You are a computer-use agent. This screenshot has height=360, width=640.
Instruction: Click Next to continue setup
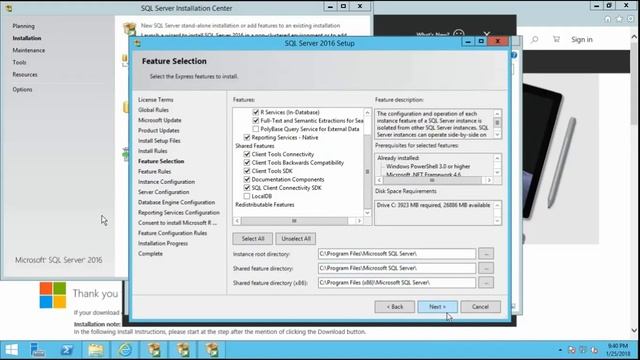click(x=438, y=307)
